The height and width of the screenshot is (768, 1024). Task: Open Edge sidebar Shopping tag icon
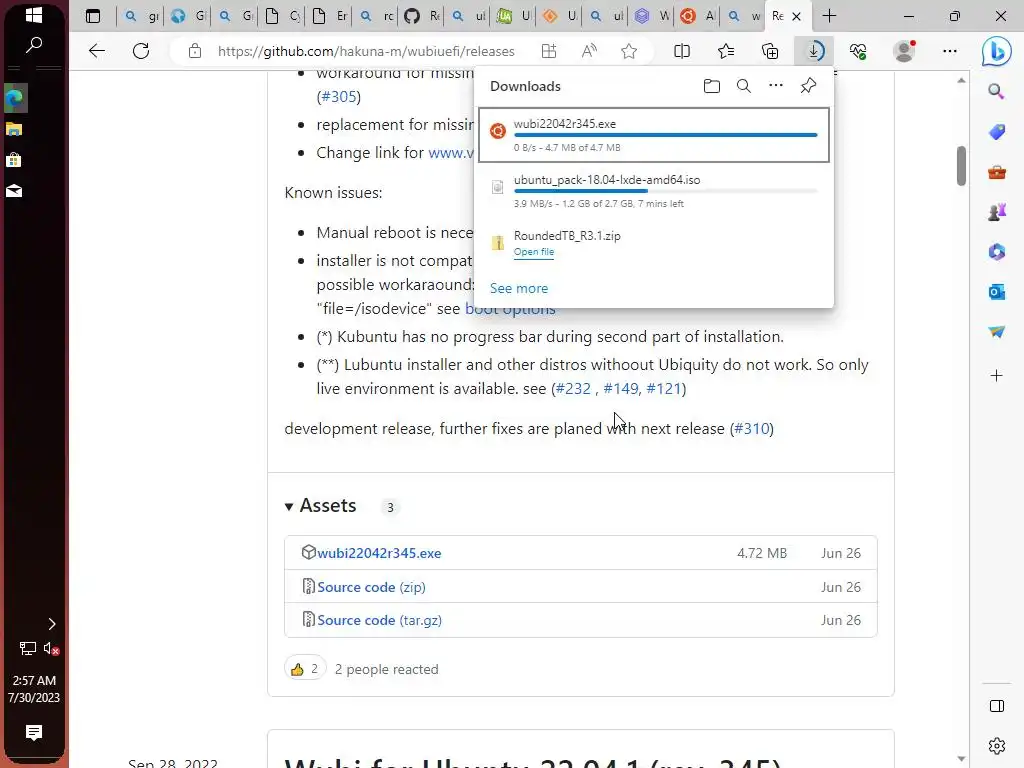(997, 132)
